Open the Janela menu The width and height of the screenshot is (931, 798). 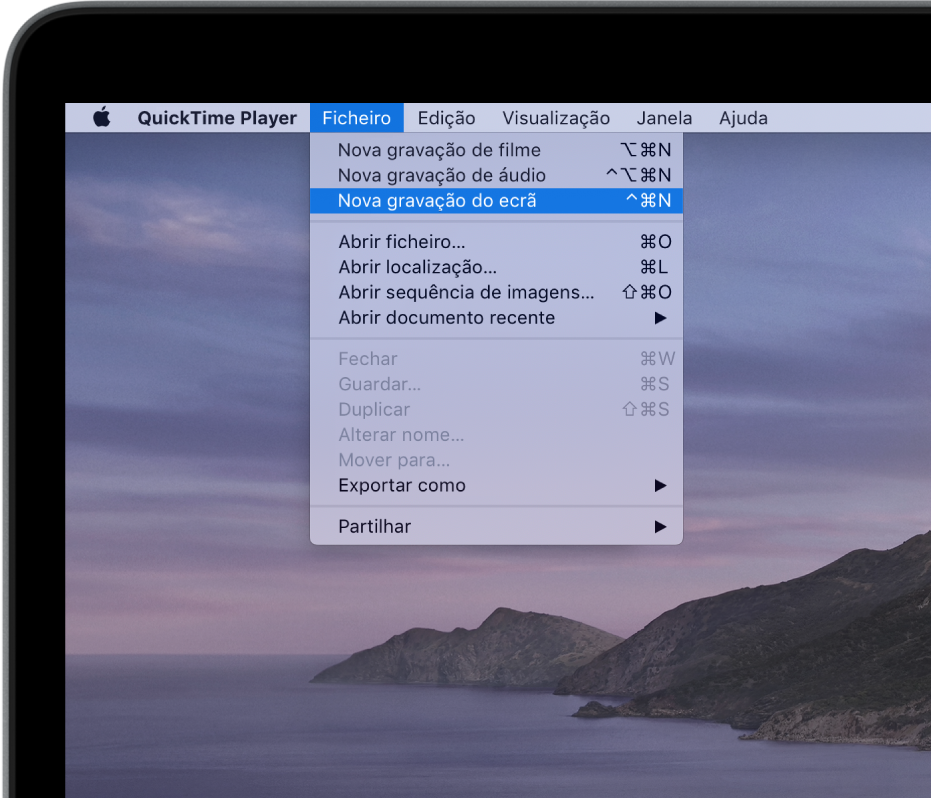coord(664,118)
